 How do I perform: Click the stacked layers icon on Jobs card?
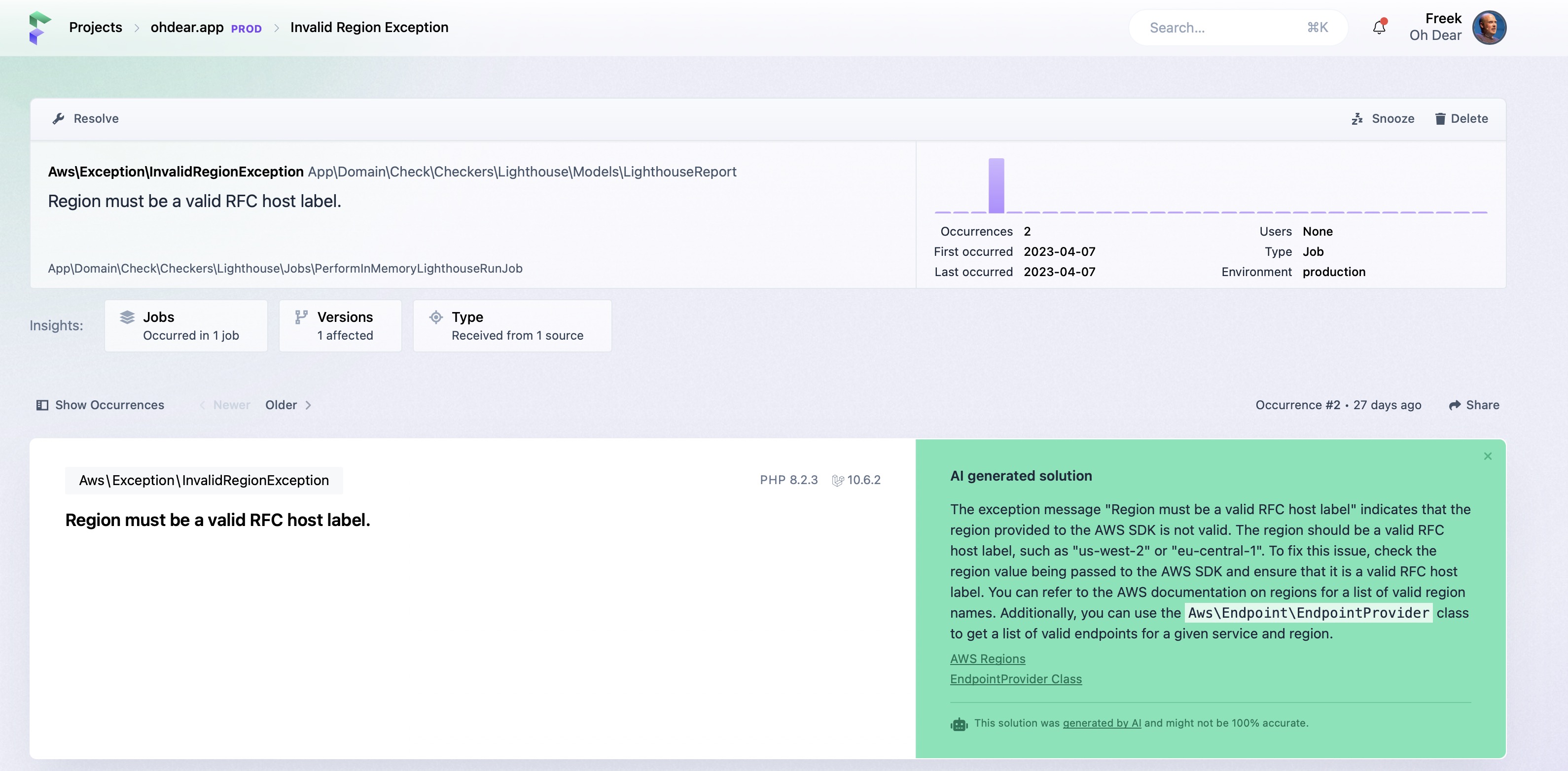pyautogui.click(x=127, y=316)
